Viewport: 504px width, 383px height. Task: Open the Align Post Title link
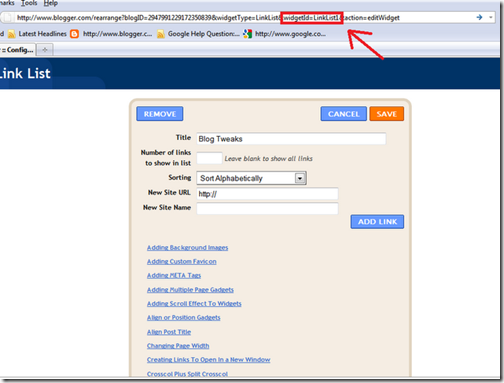169,332
